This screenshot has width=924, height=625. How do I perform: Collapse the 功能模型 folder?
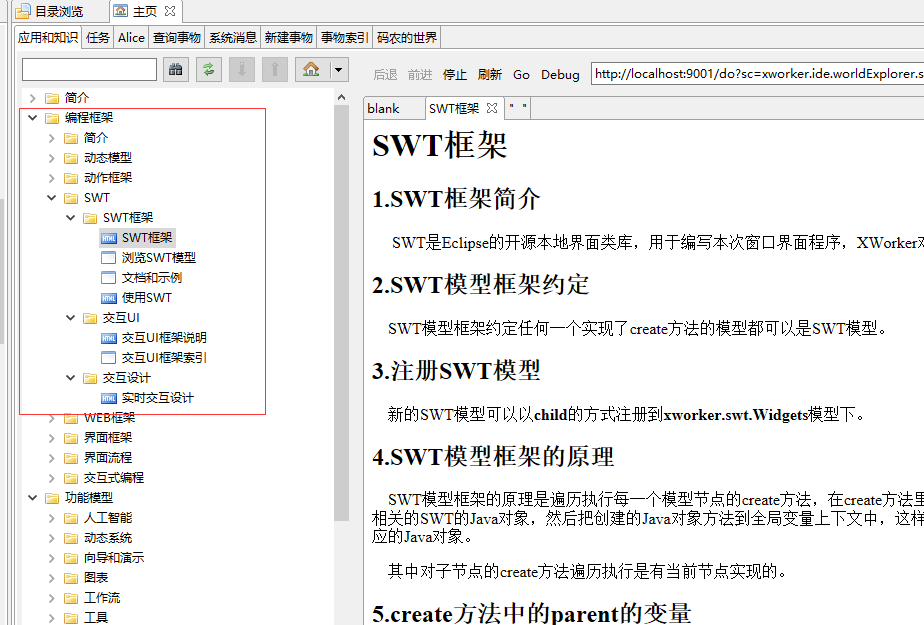pyautogui.click(x=33, y=498)
